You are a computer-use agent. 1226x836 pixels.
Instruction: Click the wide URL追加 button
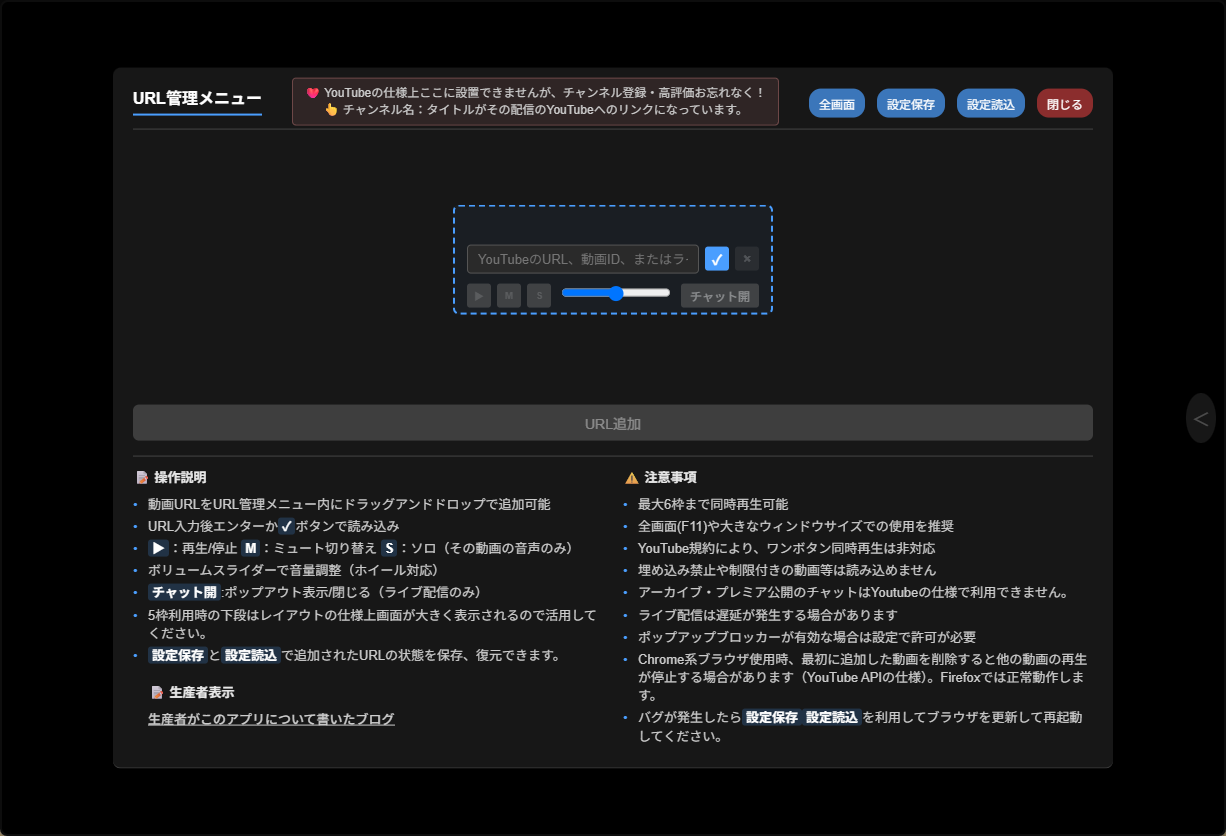pyautogui.click(x=612, y=423)
